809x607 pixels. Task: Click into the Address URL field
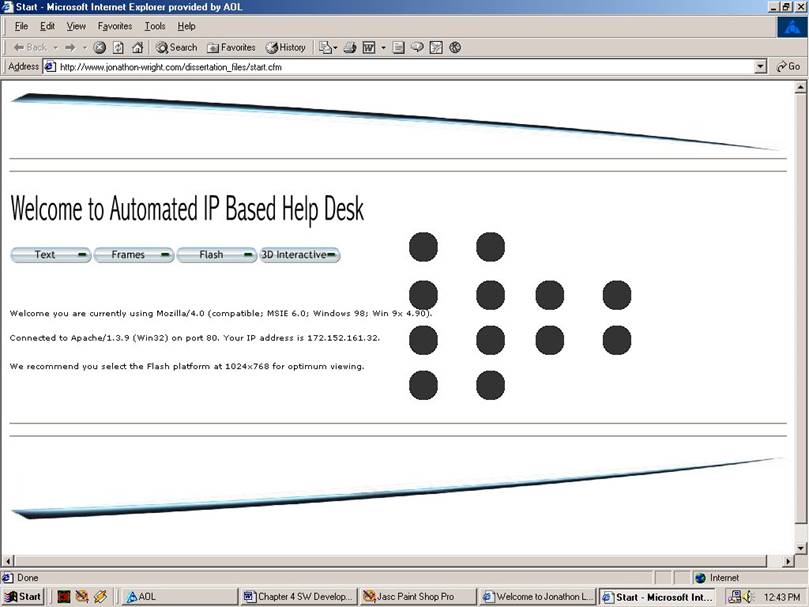coord(400,67)
